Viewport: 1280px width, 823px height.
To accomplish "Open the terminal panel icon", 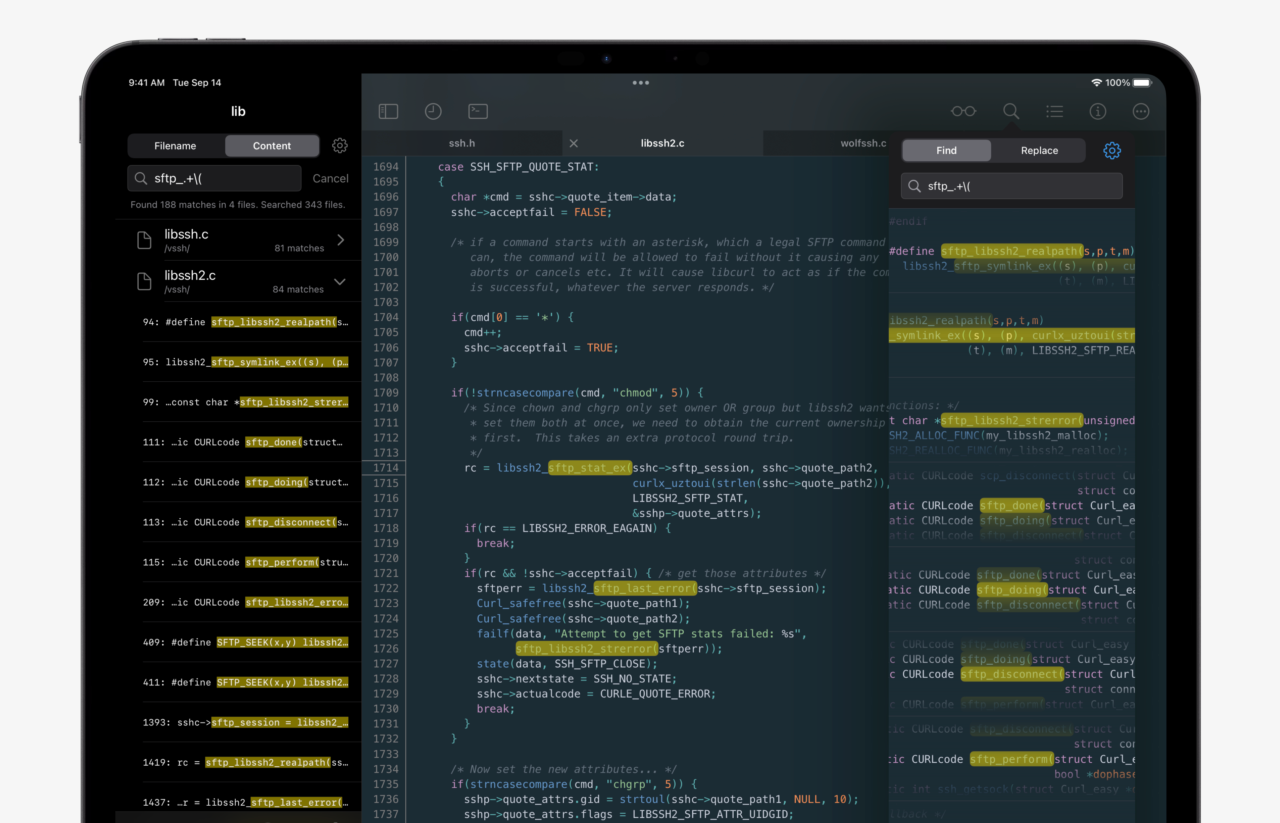I will (x=477, y=111).
